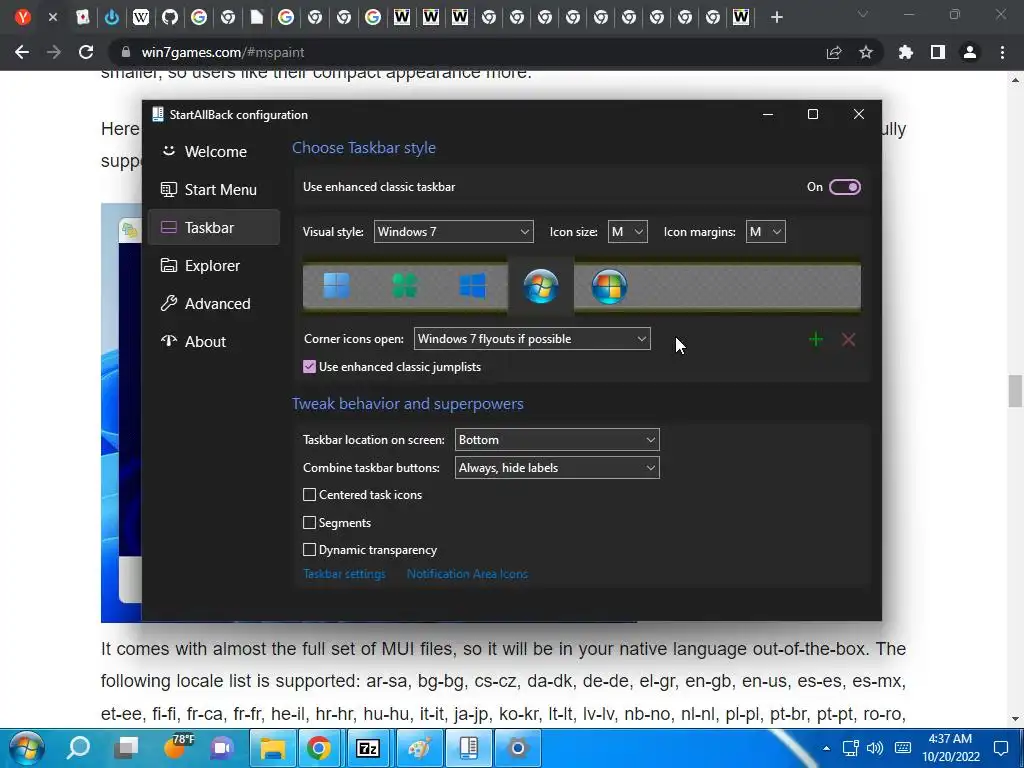Select the Windows 10 flat logo orb
1024x768 pixels.
coord(472,286)
